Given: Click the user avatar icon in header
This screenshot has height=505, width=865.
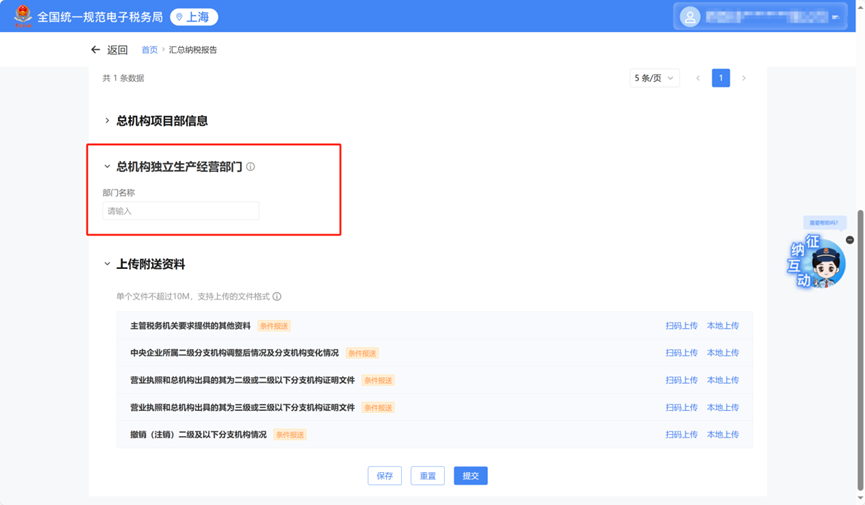Looking at the screenshot, I should pyautogui.click(x=690, y=17).
